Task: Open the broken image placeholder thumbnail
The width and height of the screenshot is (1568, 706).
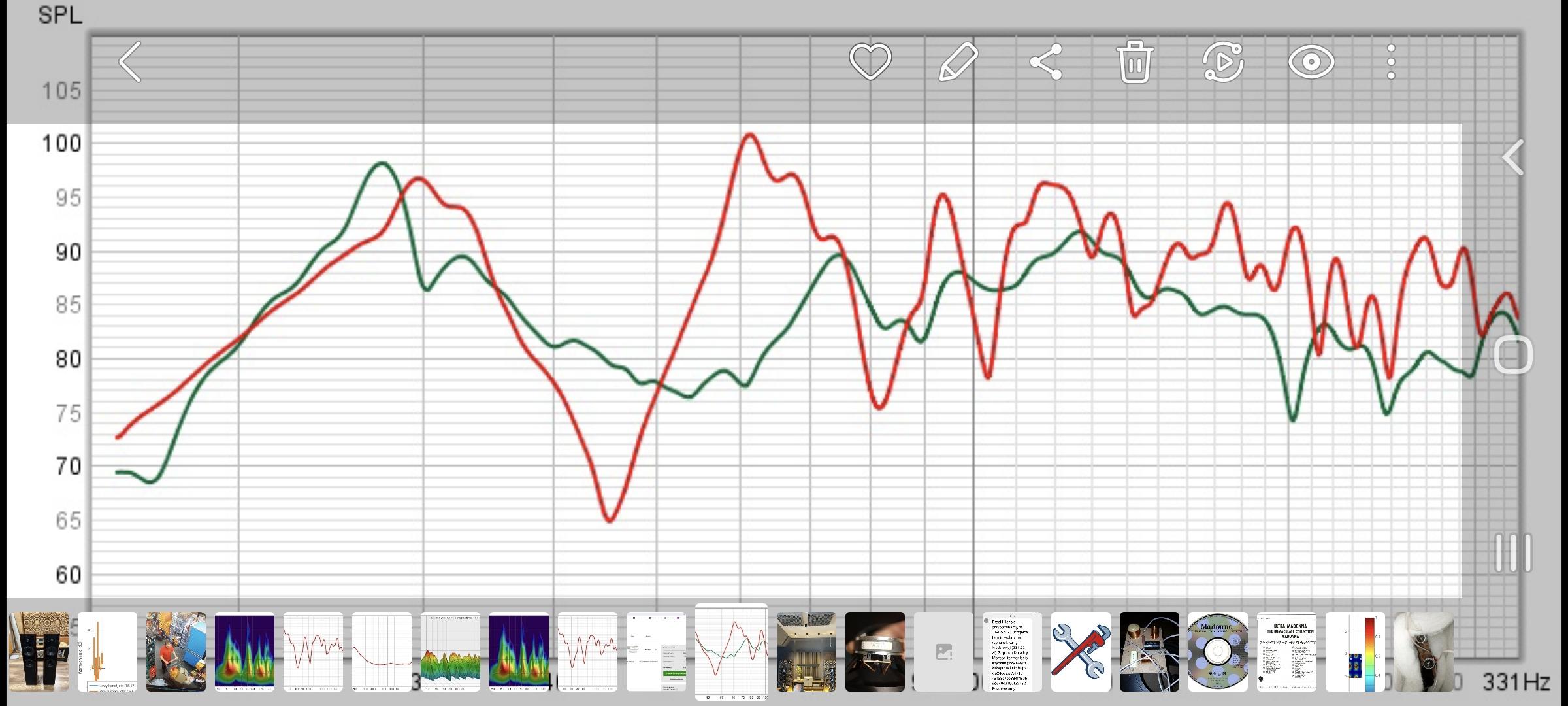Action: coord(943,652)
